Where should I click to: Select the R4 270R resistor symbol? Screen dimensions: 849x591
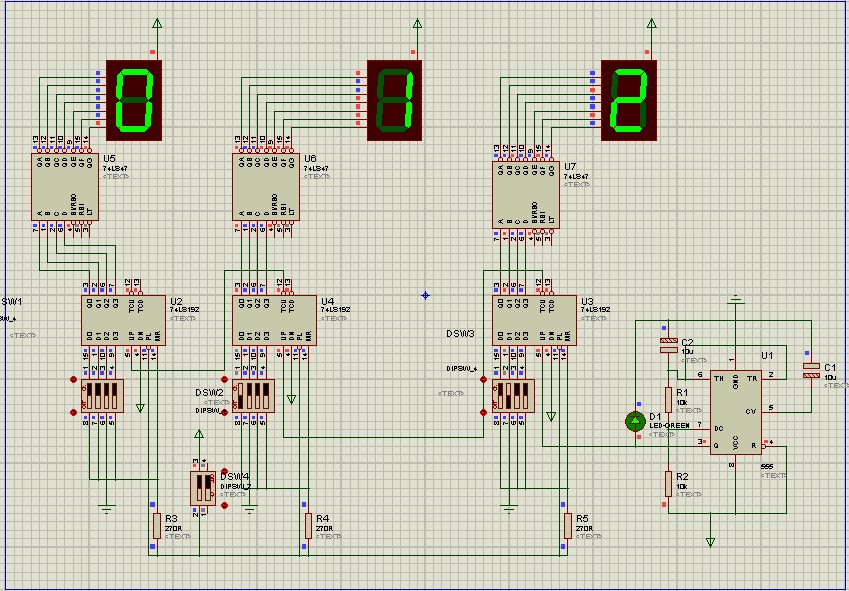(x=308, y=526)
